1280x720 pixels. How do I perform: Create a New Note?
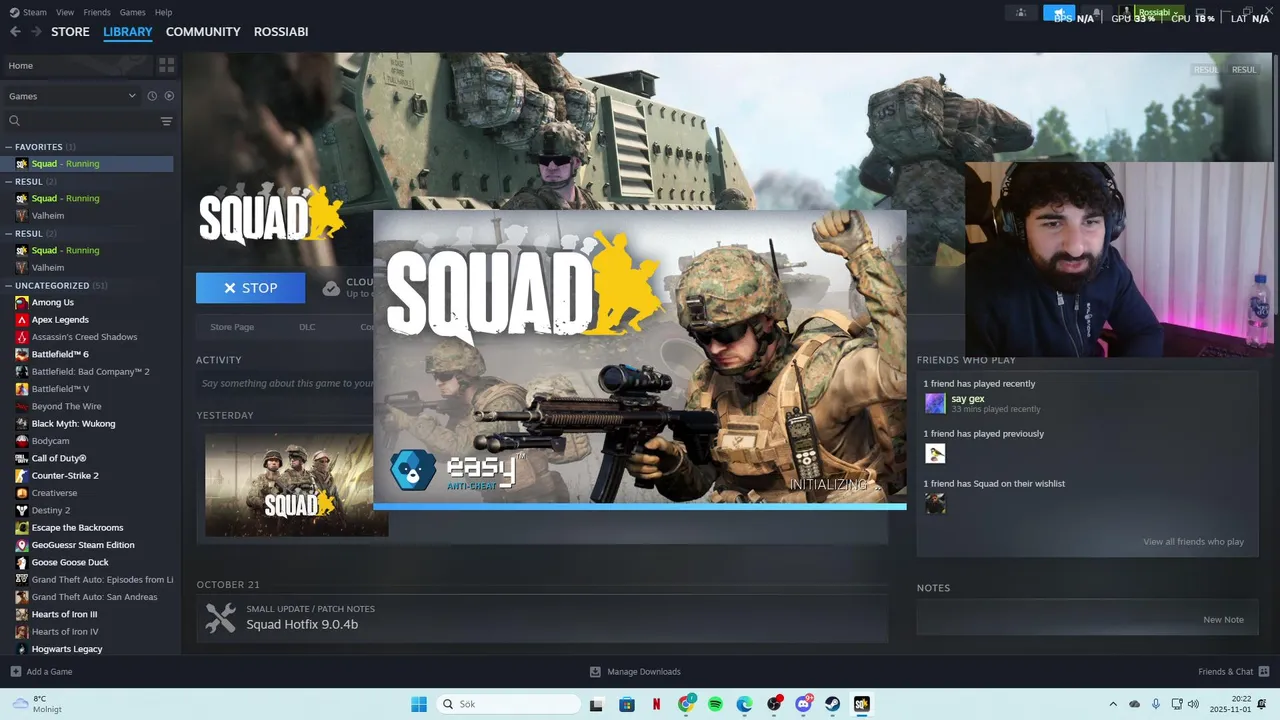1223,620
